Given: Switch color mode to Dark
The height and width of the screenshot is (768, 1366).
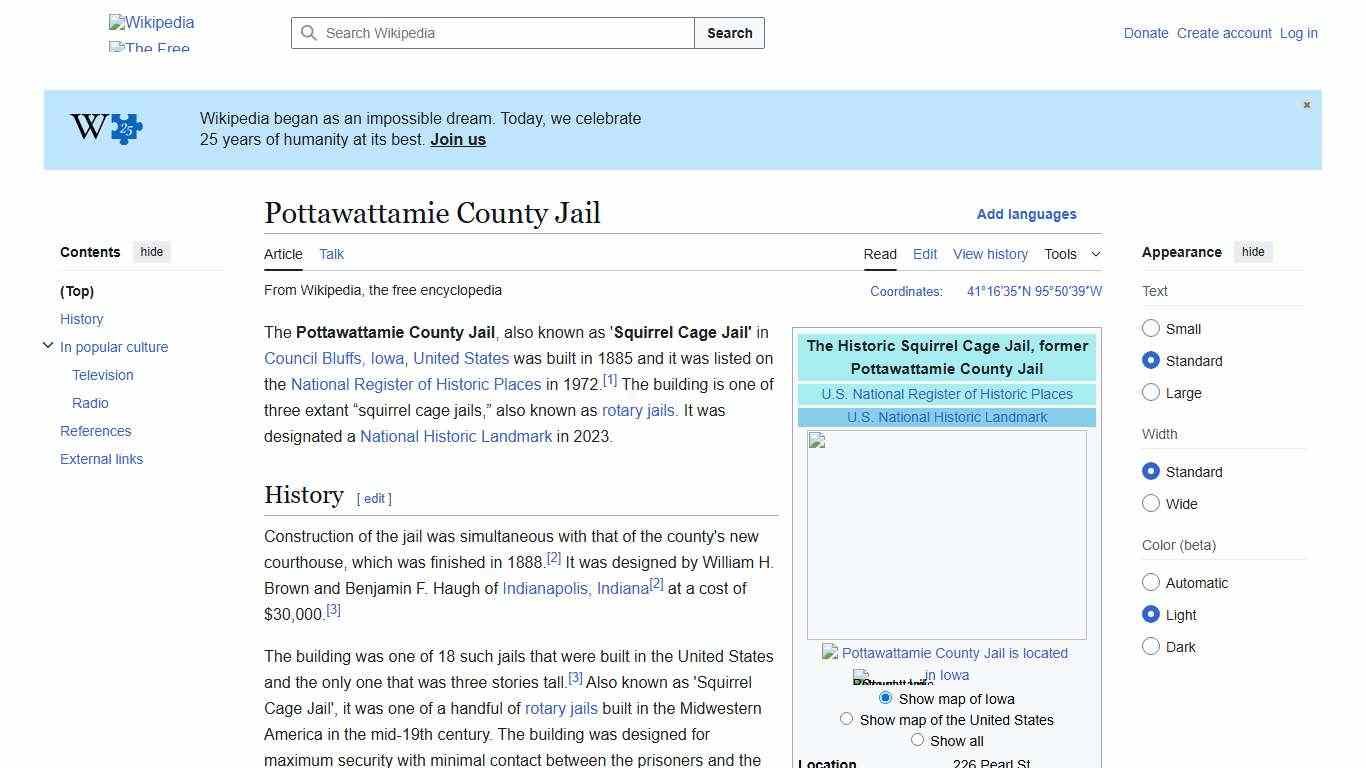Looking at the screenshot, I should tap(1151, 646).
